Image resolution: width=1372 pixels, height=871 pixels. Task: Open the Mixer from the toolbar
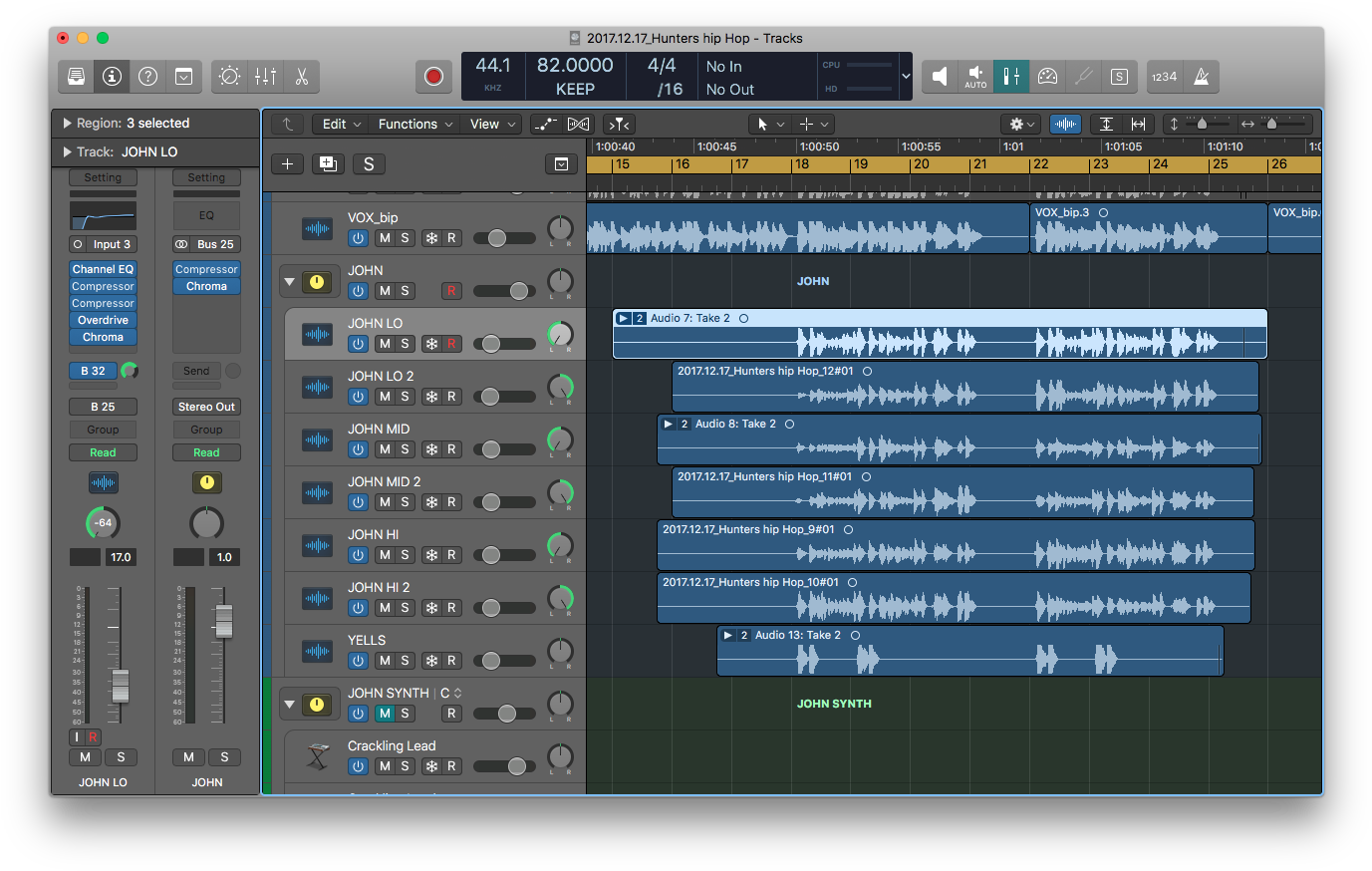tap(265, 77)
